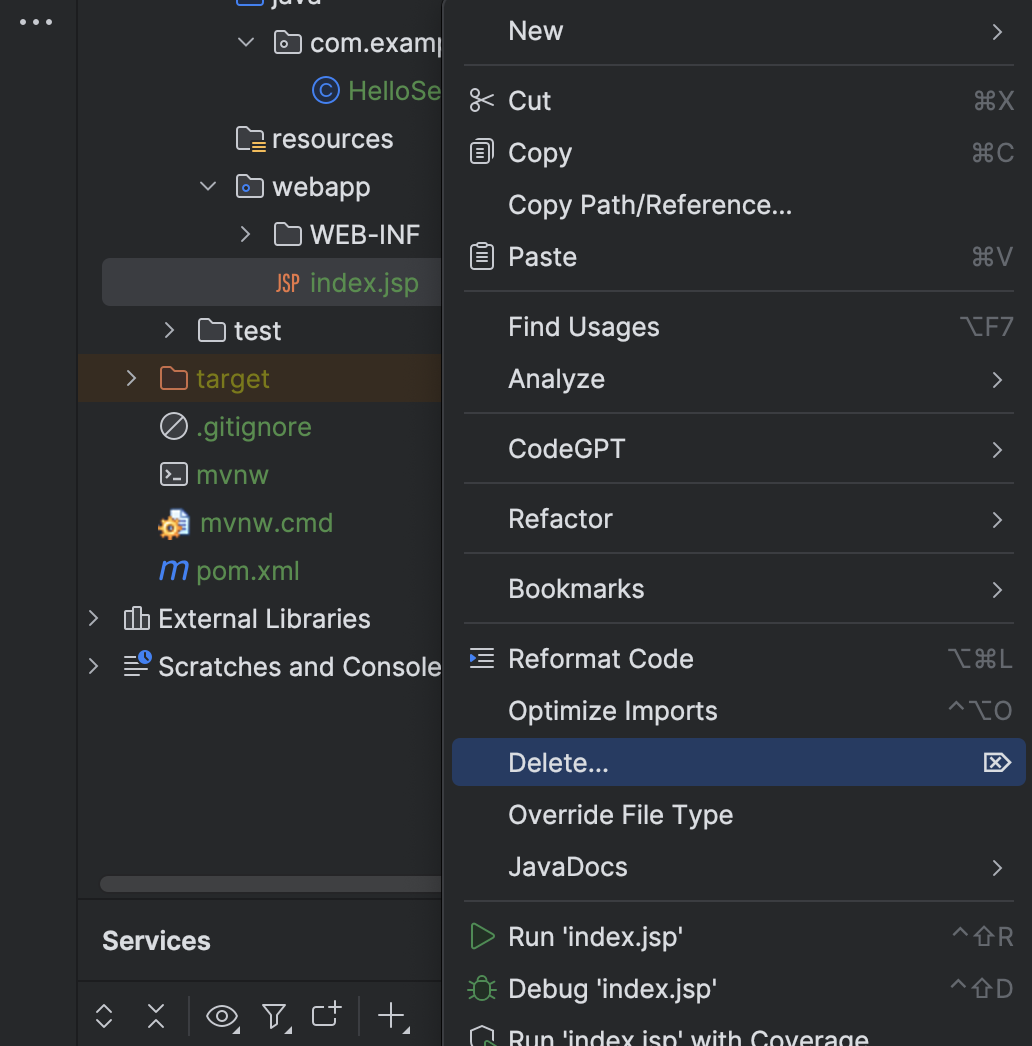
Task: Click the Maven icon next to pom.xml
Action: click(x=172, y=570)
